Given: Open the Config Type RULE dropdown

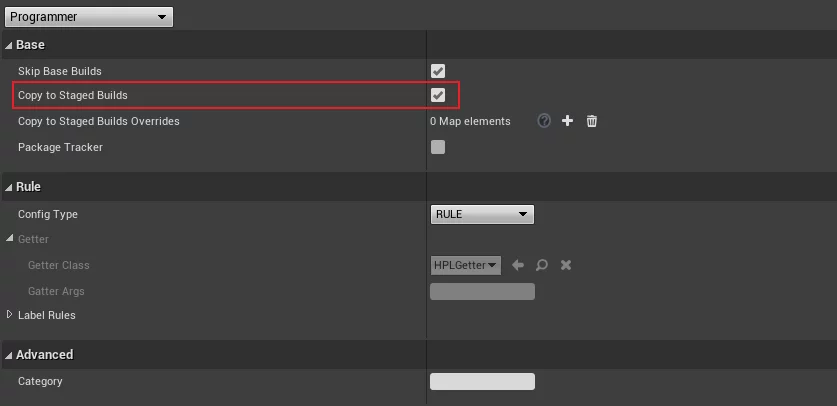Looking at the screenshot, I should point(482,214).
